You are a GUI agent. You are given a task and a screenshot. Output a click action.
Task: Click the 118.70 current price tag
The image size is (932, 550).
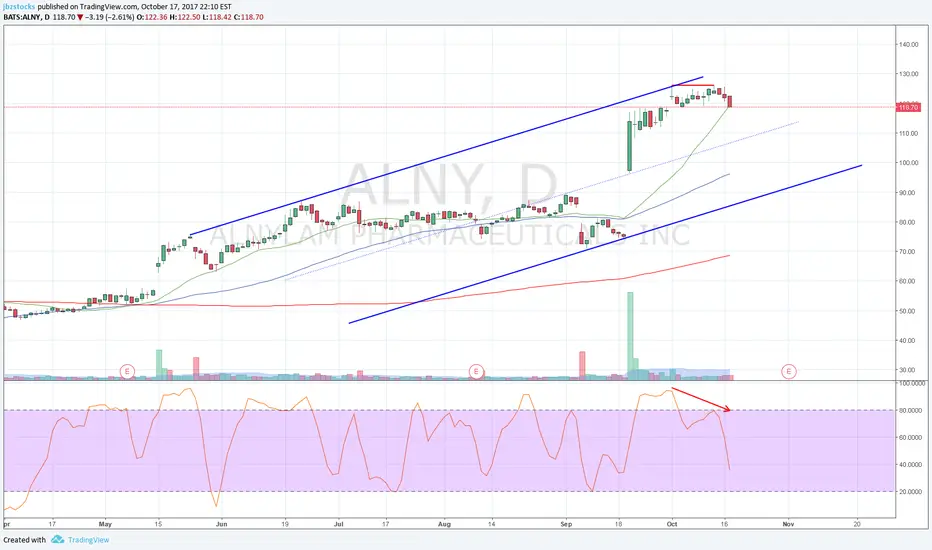[x=909, y=108]
